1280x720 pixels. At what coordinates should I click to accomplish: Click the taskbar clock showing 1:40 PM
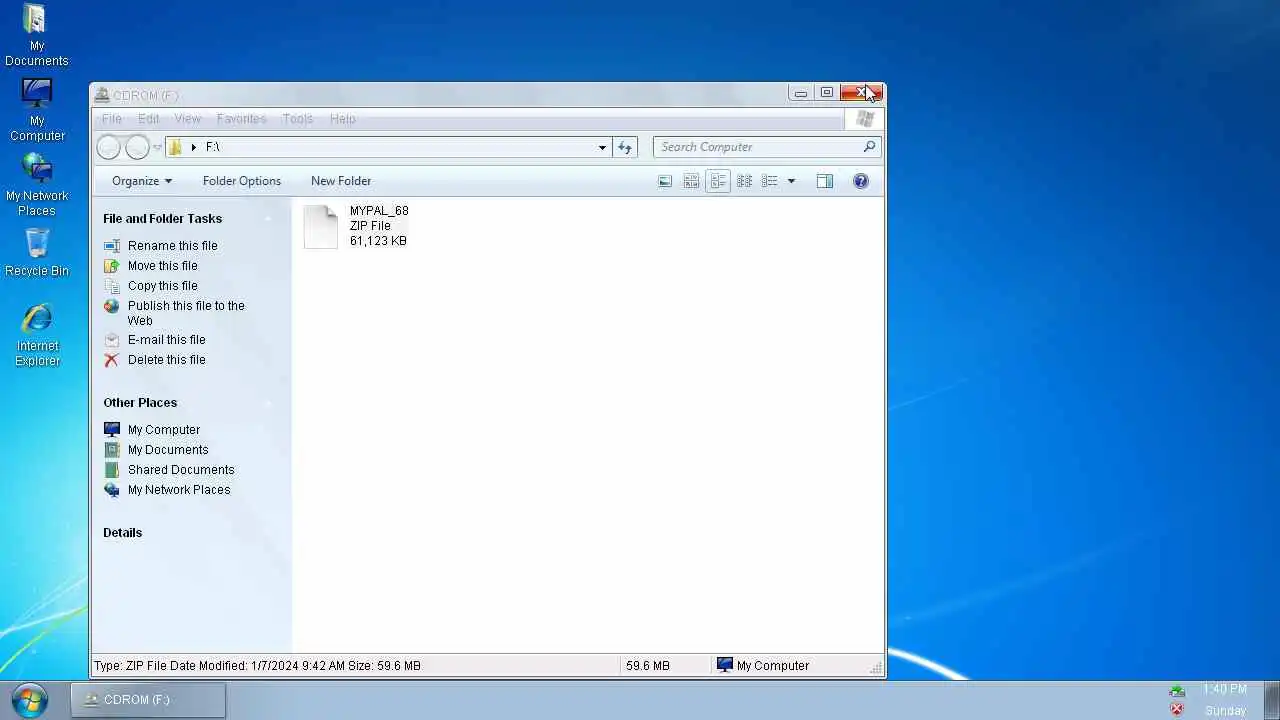coord(1225,689)
